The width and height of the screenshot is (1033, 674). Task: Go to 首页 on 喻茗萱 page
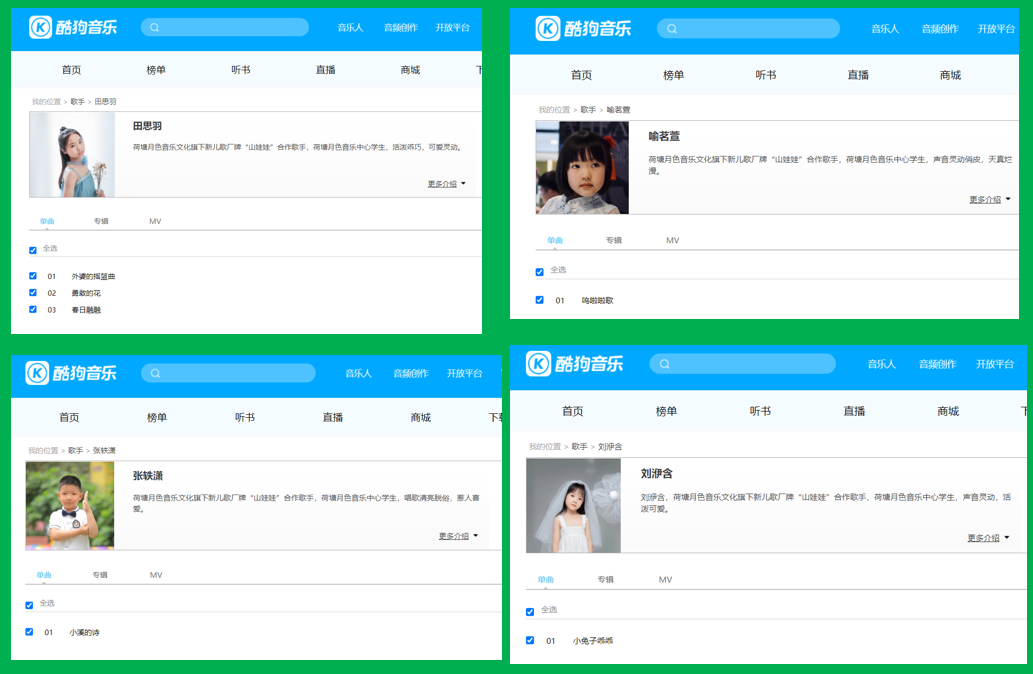[581, 75]
